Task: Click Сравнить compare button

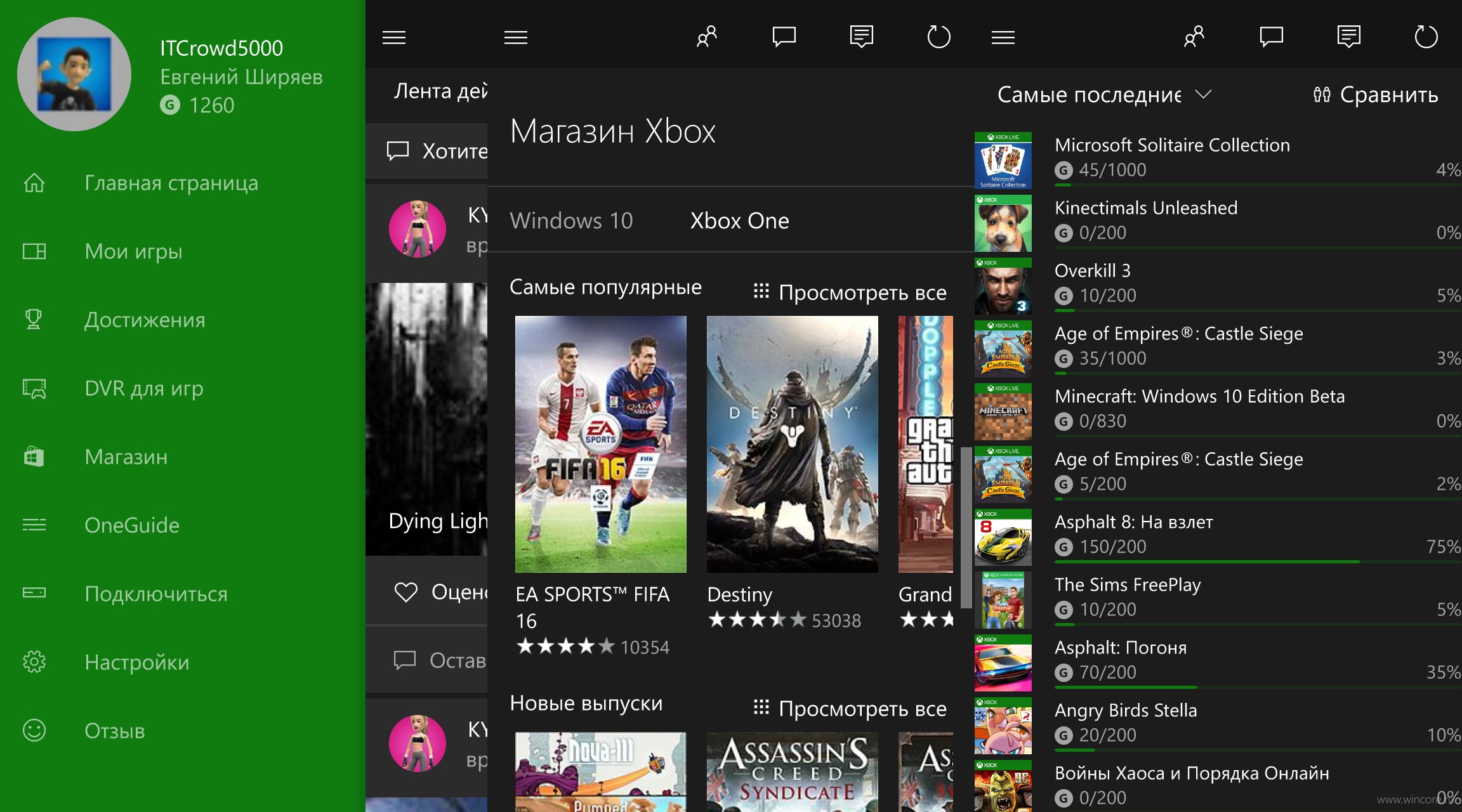Action: (x=1376, y=95)
